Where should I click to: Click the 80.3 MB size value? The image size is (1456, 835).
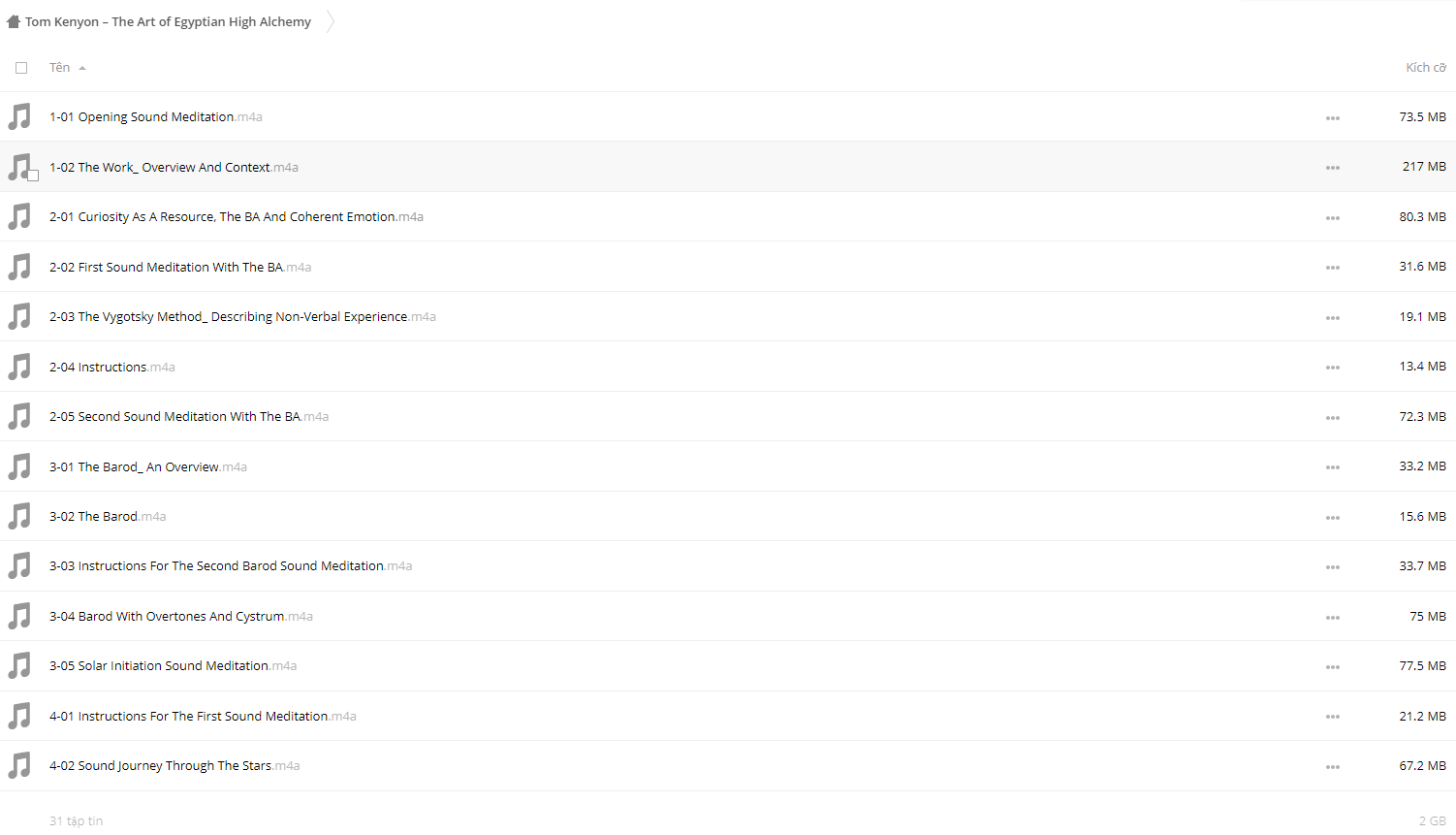pos(1422,216)
